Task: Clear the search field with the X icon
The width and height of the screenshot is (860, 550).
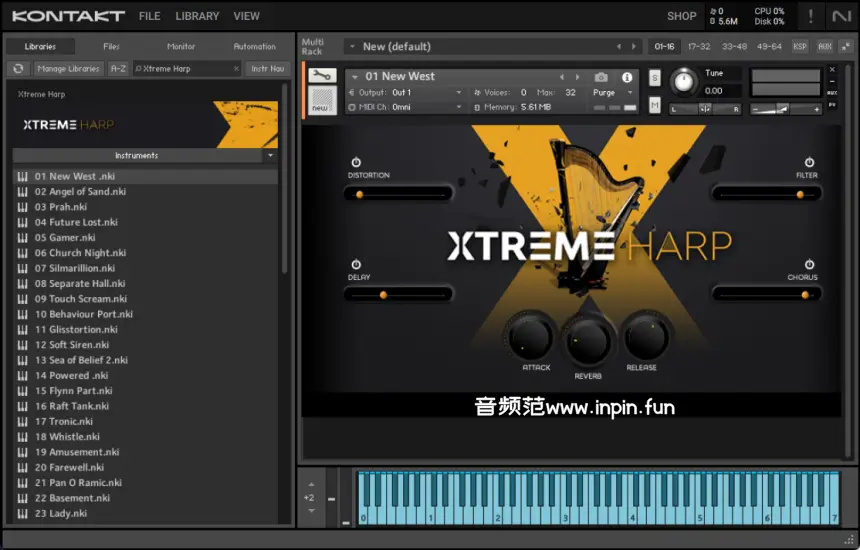Action: click(x=236, y=69)
